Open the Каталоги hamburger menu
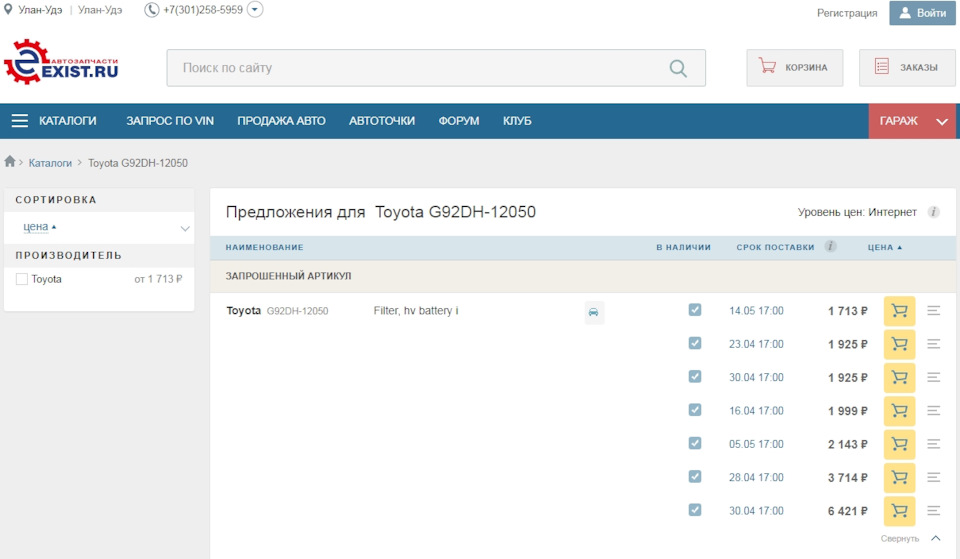This screenshot has width=960, height=559. (x=54, y=121)
